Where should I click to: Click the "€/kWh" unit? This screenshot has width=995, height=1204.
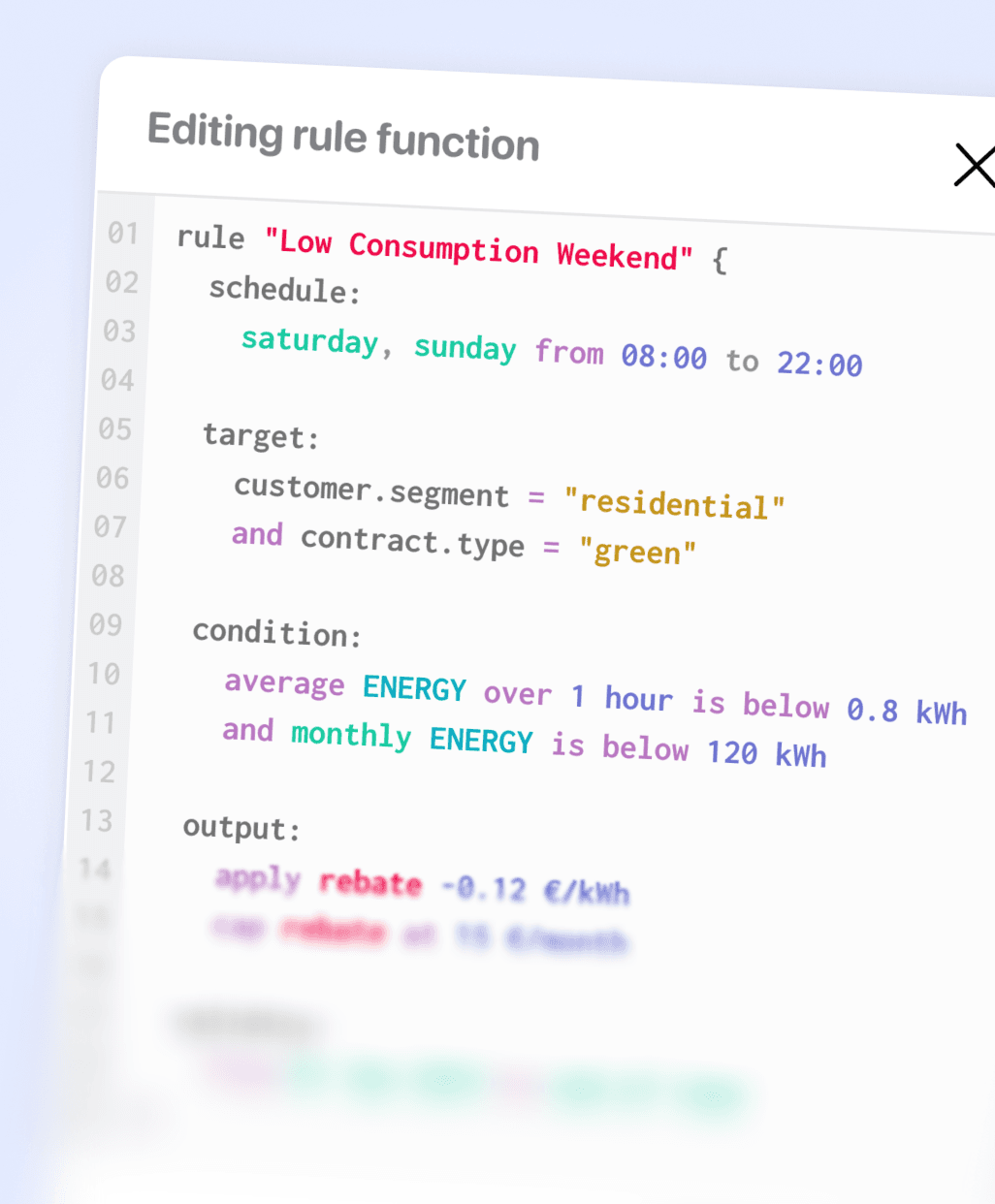pyautogui.click(x=587, y=892)
